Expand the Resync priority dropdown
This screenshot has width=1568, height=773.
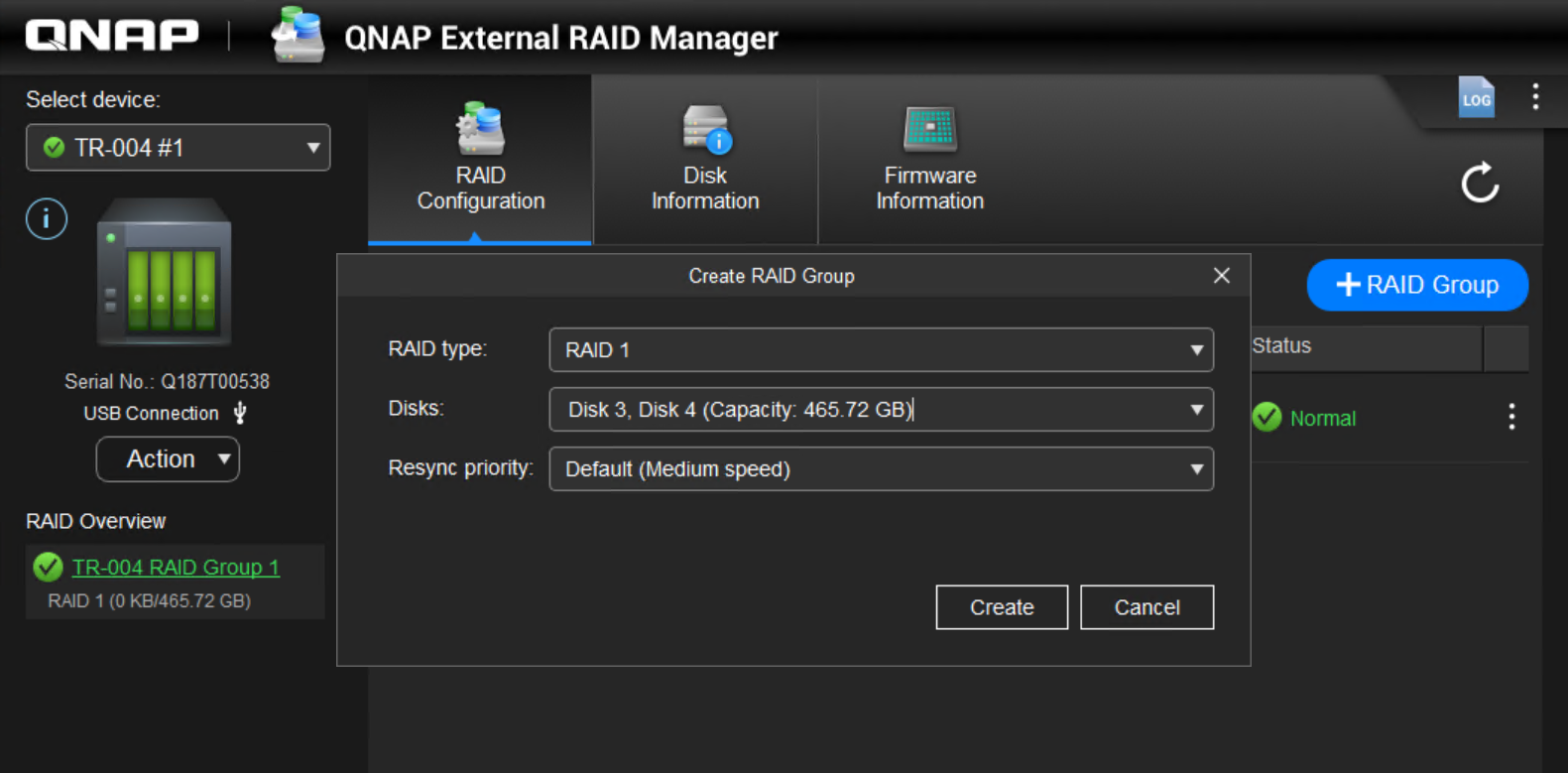(881, 469)
